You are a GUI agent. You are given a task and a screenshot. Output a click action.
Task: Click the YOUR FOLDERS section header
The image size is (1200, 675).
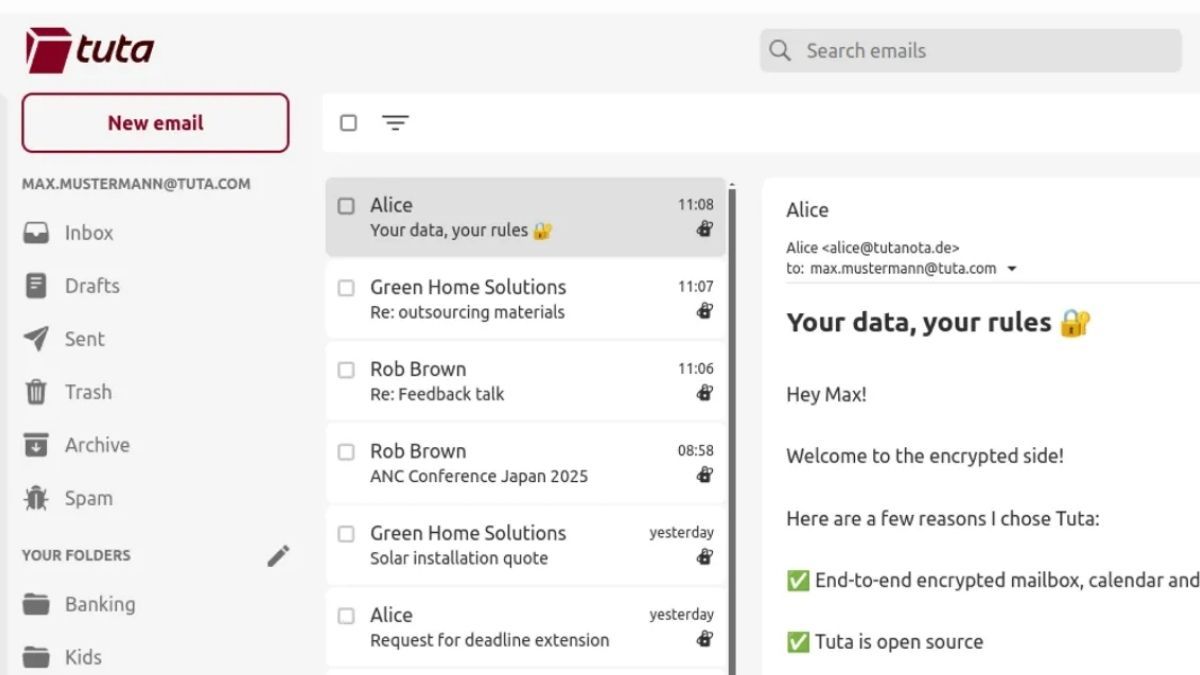coord(76,556)
